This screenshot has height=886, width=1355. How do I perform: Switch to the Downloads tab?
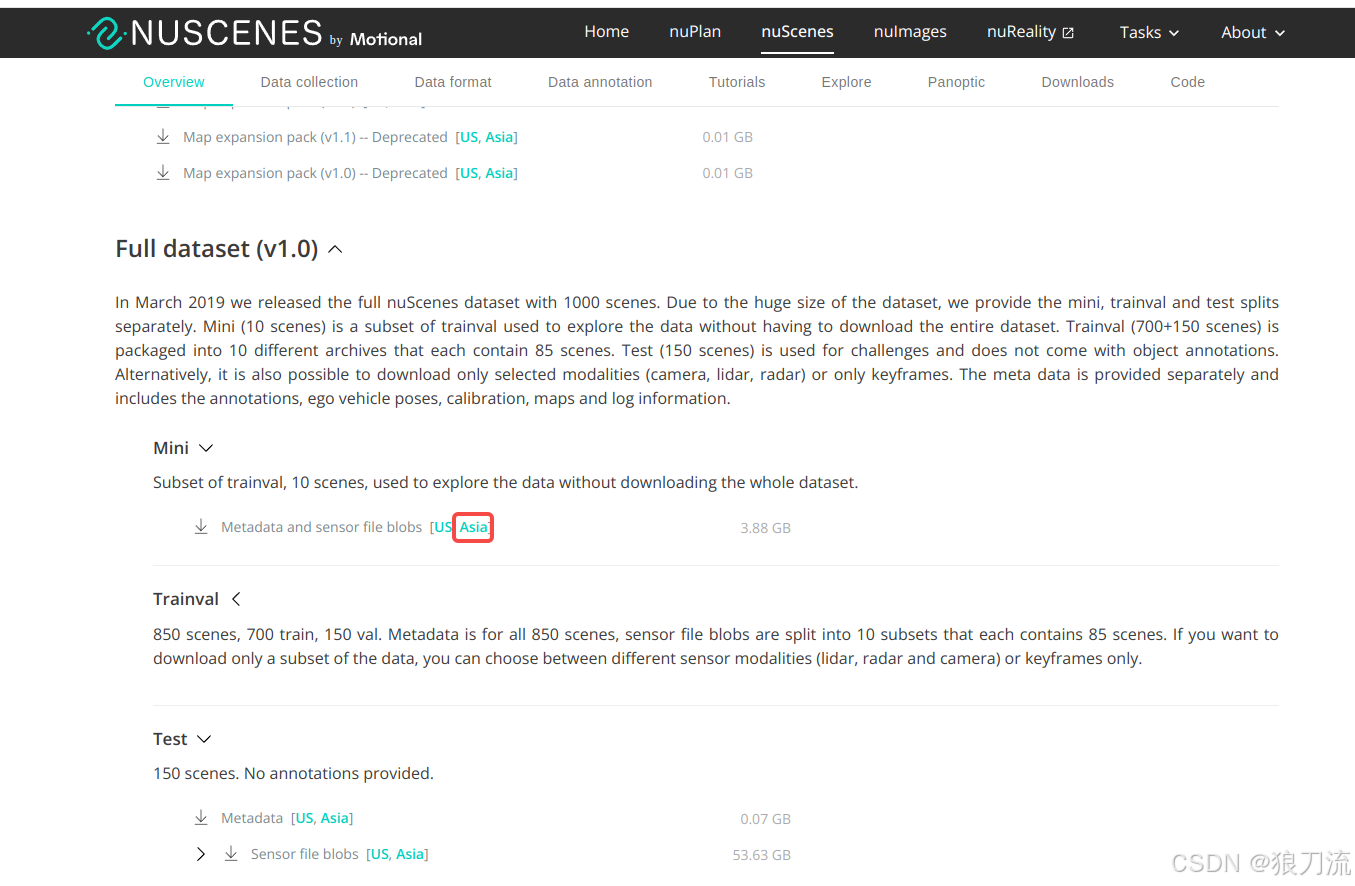click(x=1077, y=82)
